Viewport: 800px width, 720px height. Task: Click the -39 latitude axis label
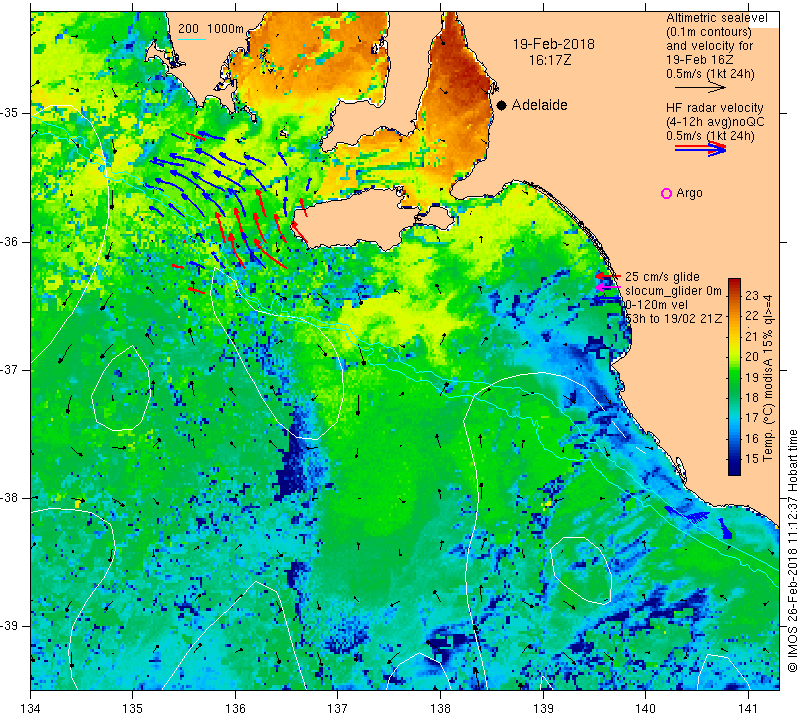coord(10,626)
